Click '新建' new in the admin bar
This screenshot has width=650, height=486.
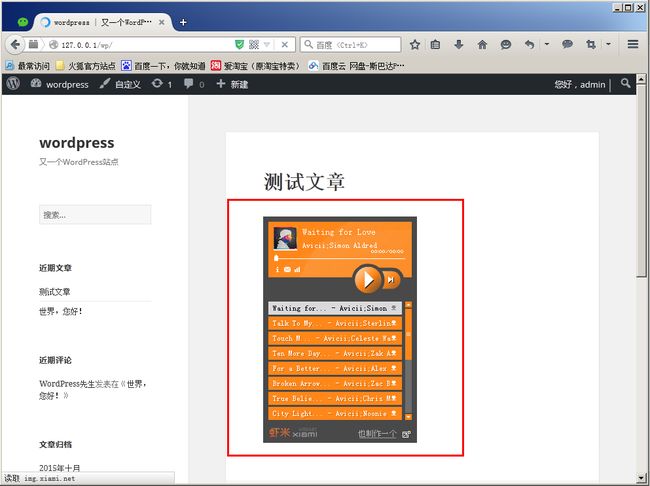[232, 84]
